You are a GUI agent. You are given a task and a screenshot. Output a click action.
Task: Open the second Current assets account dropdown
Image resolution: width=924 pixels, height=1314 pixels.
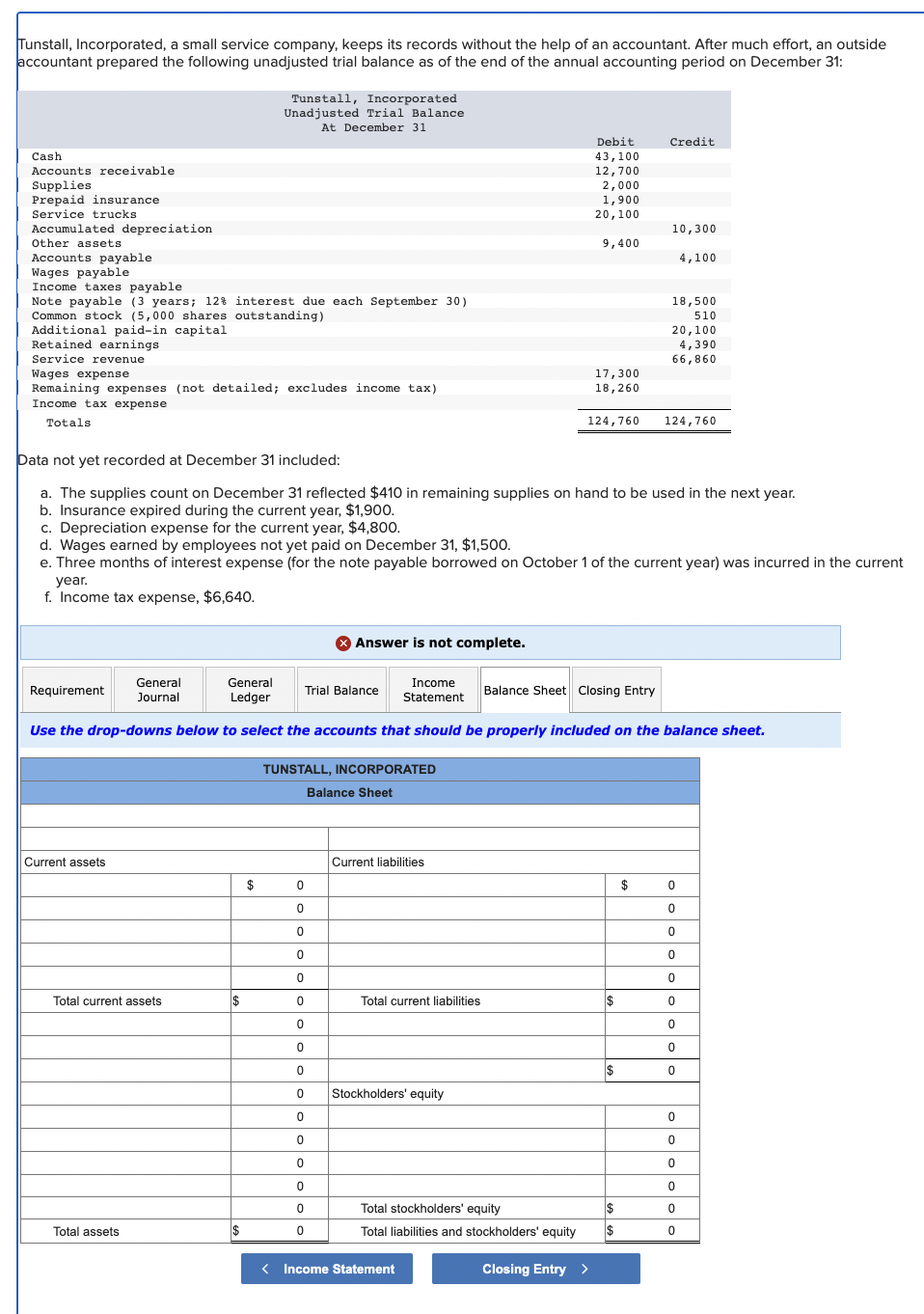point(124,908)
